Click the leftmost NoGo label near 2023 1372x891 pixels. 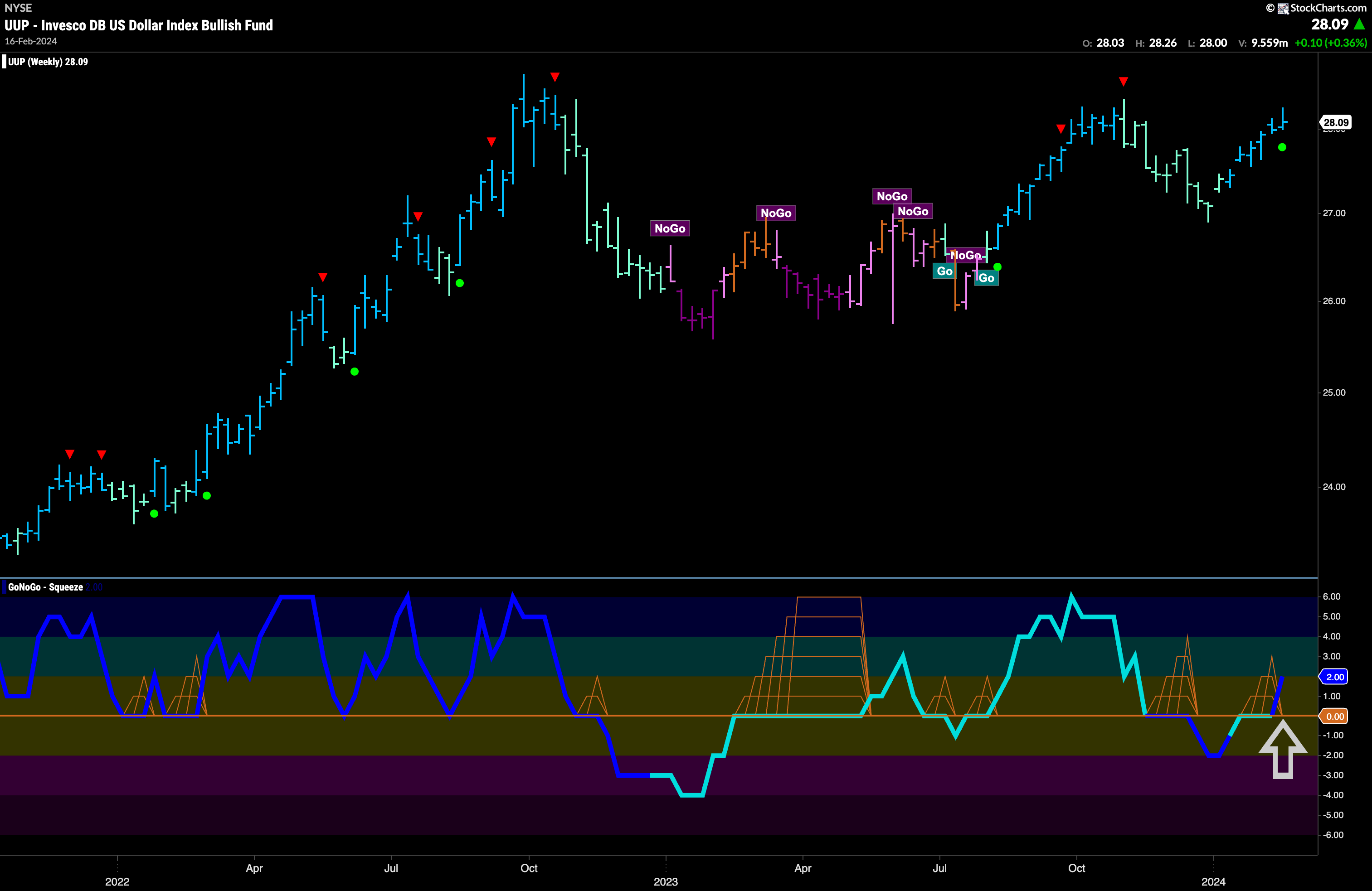(670, 228)
